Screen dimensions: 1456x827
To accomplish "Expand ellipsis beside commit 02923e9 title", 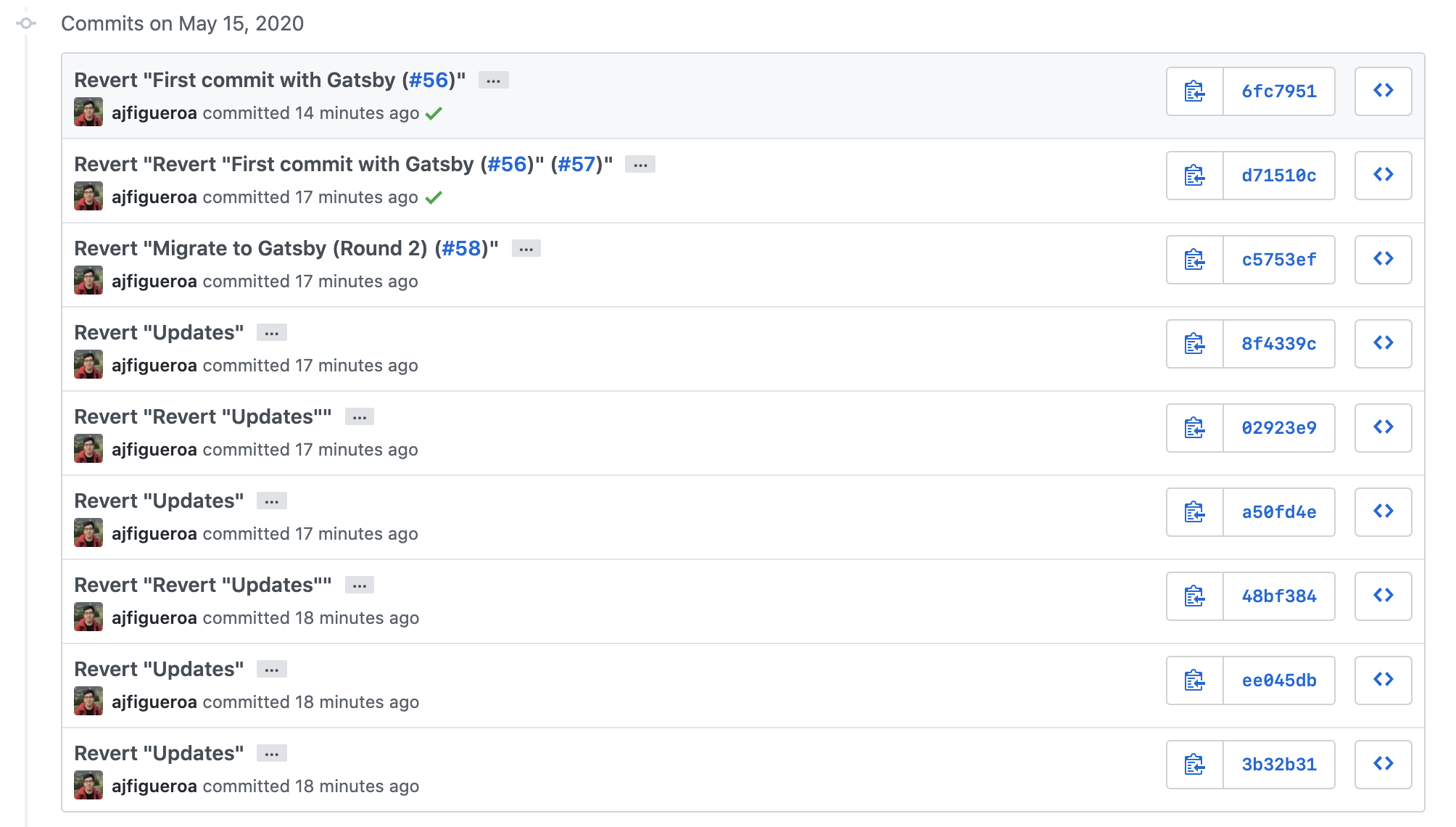I will pyautogui.click(x=360, y=417).
